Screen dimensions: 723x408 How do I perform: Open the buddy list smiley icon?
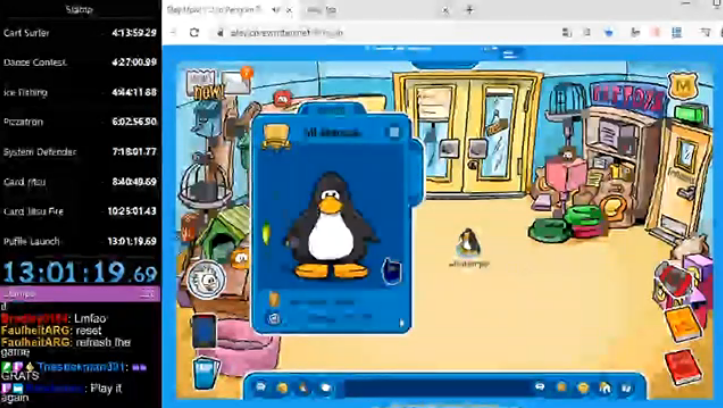[583, 388]
